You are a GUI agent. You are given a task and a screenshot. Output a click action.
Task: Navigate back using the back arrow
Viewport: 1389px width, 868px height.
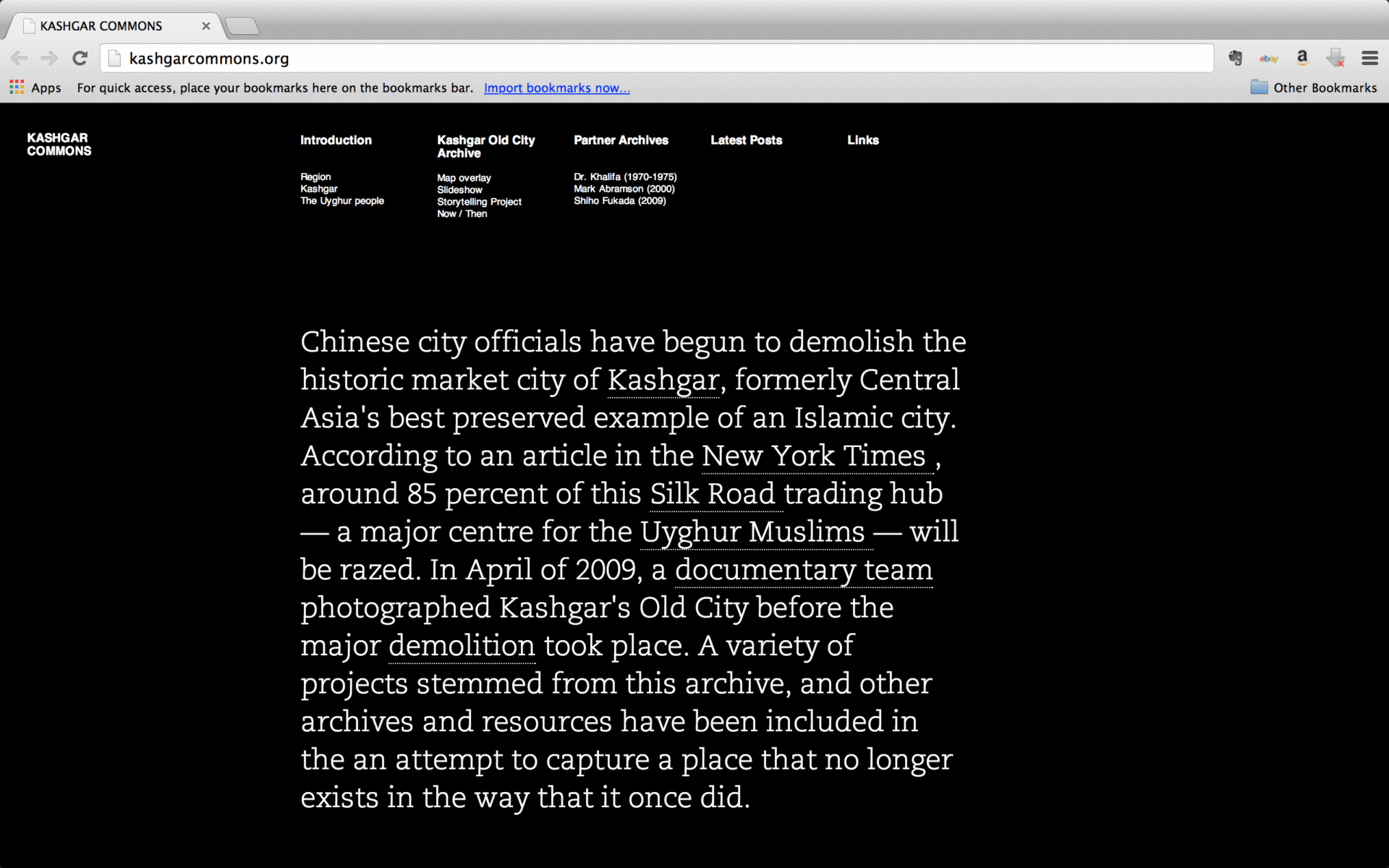pos(19,58)
